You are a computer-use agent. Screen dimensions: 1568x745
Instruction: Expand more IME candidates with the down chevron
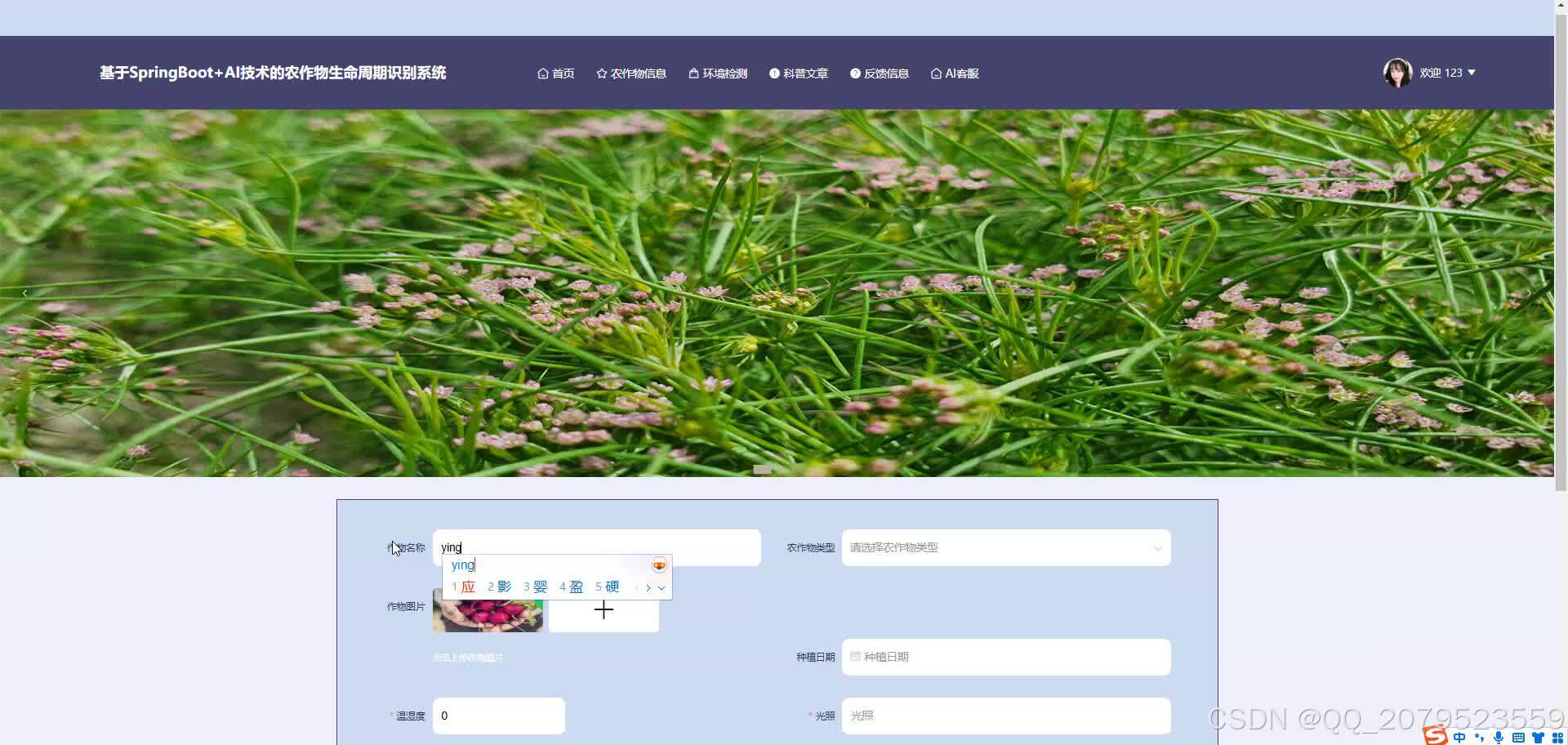click(661, 587)
